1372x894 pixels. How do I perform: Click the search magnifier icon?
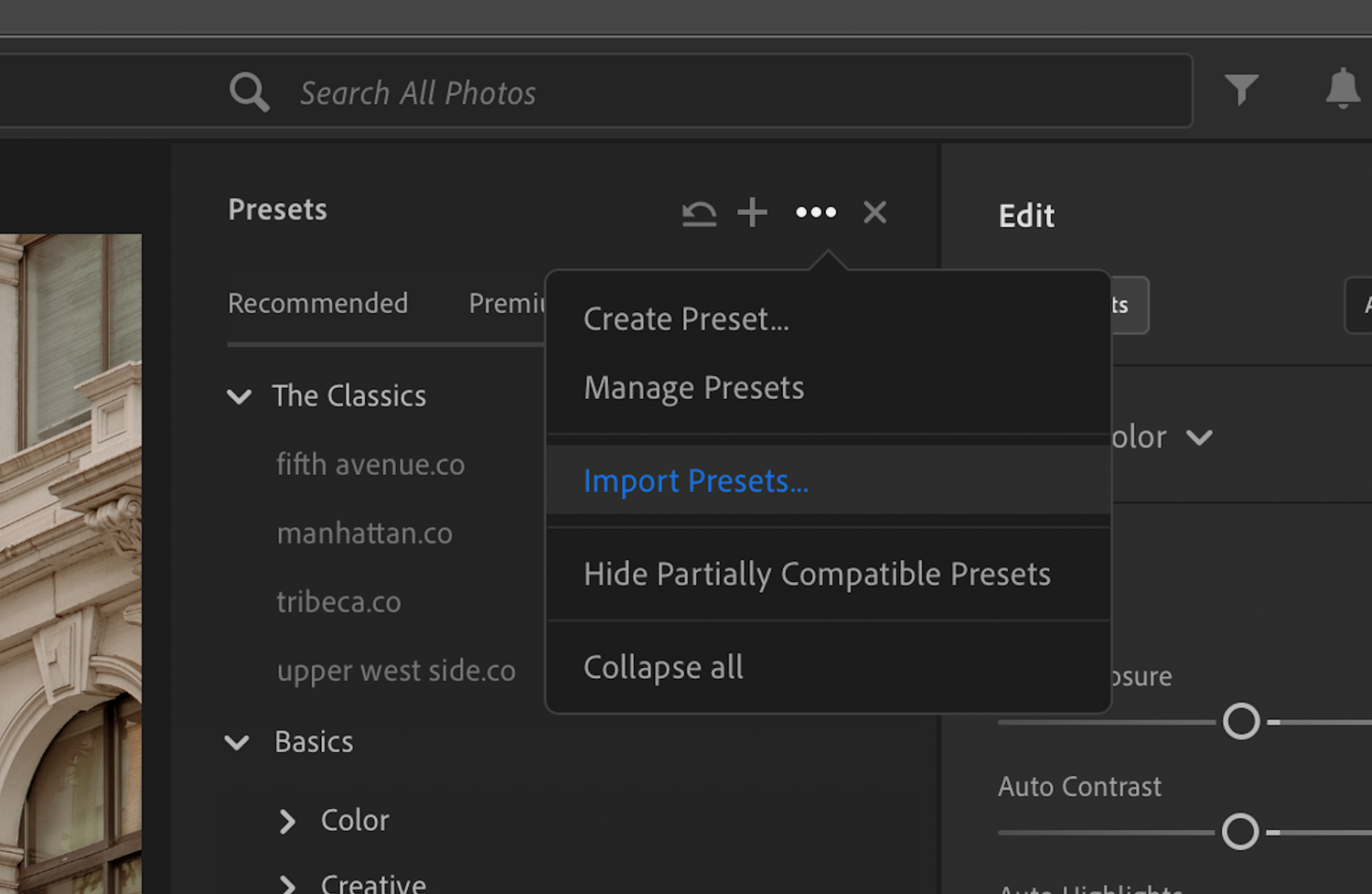point(249,92)
